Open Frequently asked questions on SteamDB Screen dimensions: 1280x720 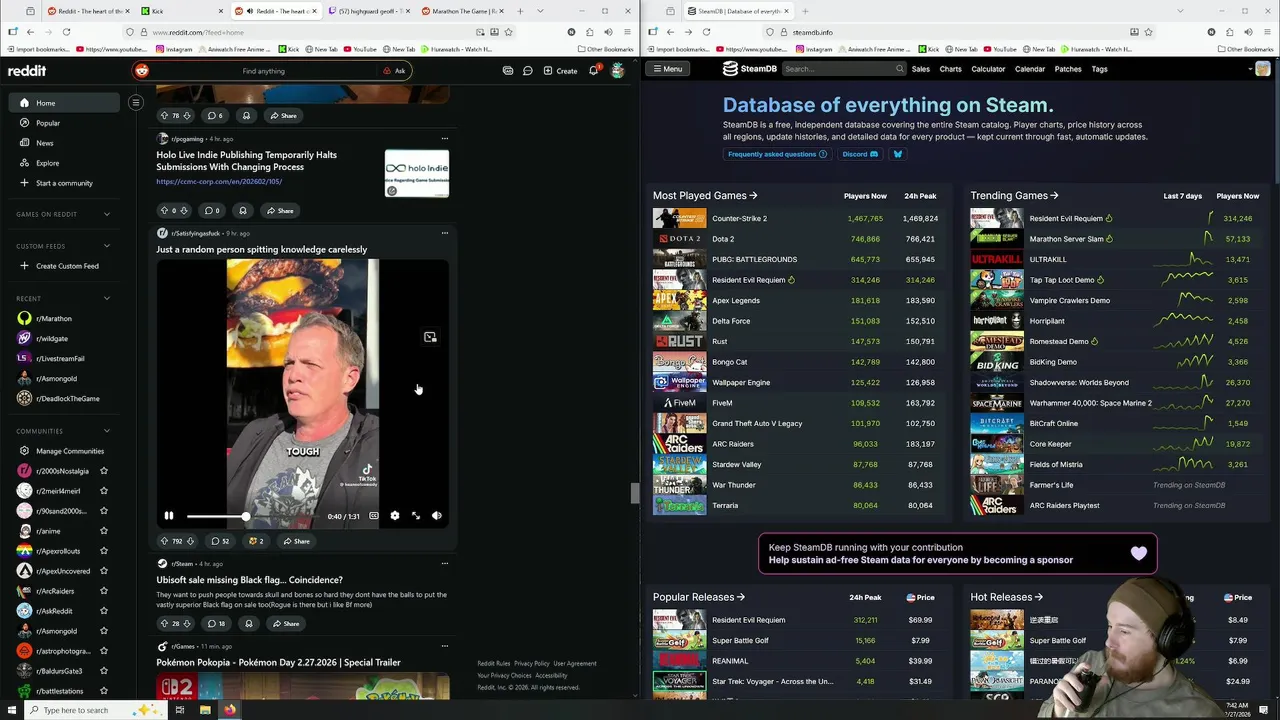point(777,154)
